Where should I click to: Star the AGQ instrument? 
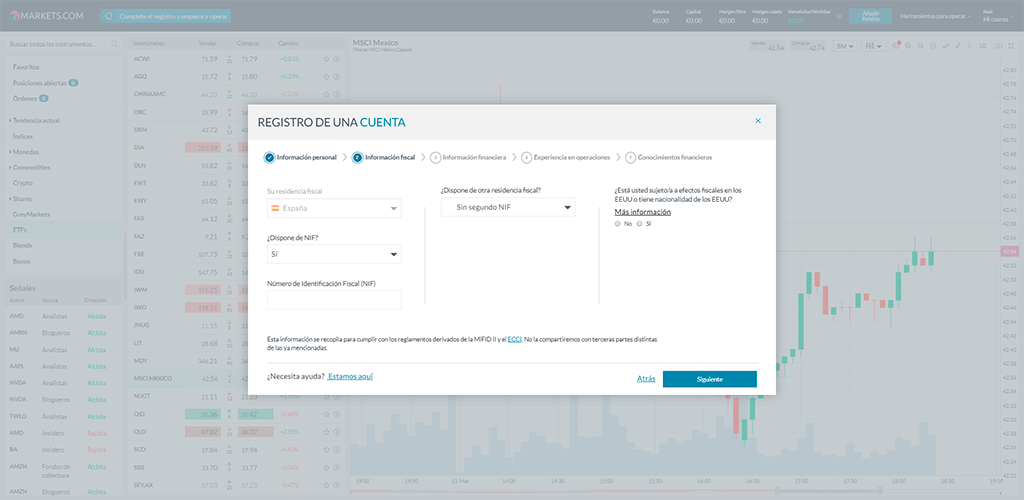coord(327,76)
